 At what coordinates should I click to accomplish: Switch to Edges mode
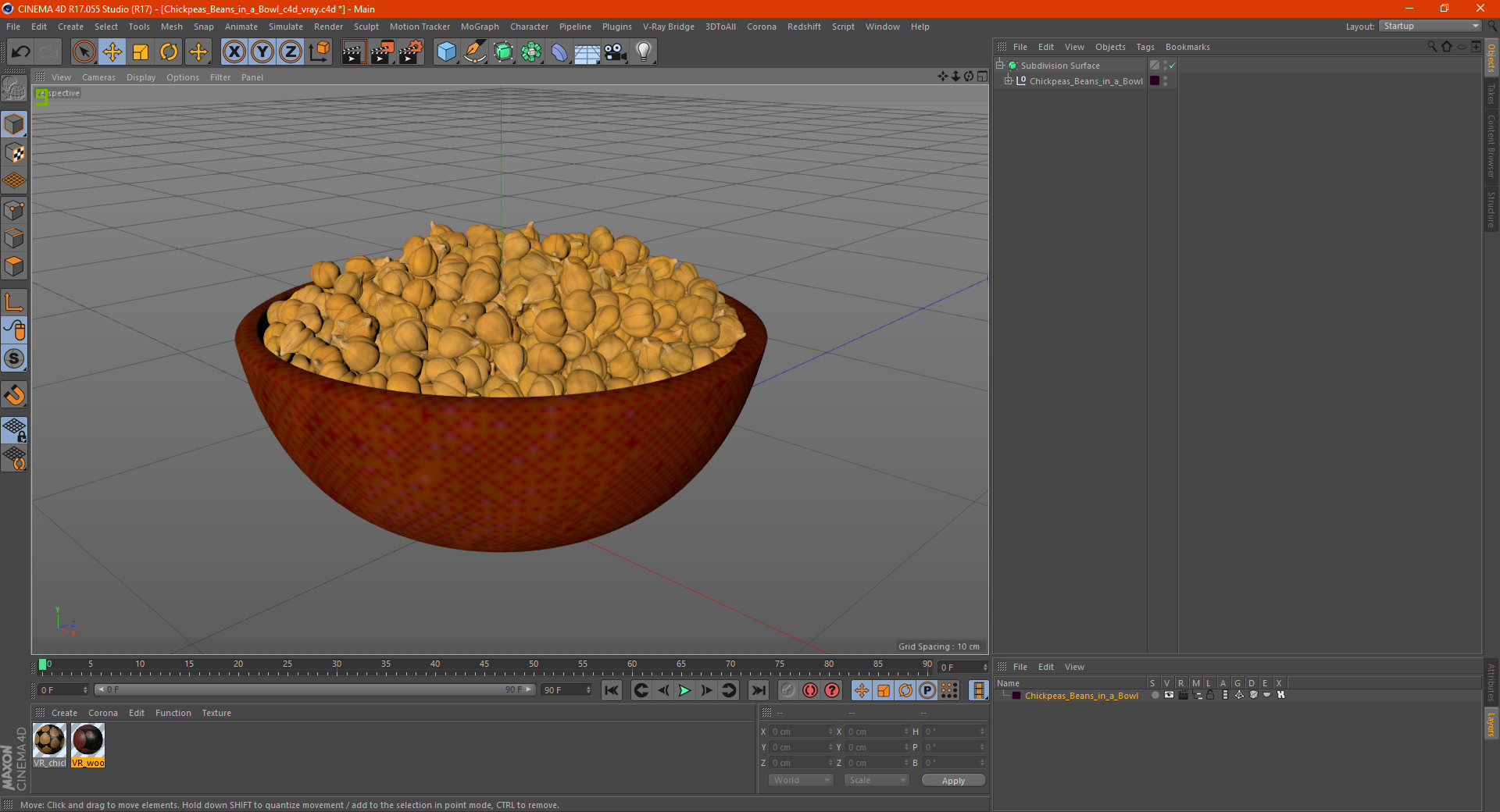pos(14,238)
